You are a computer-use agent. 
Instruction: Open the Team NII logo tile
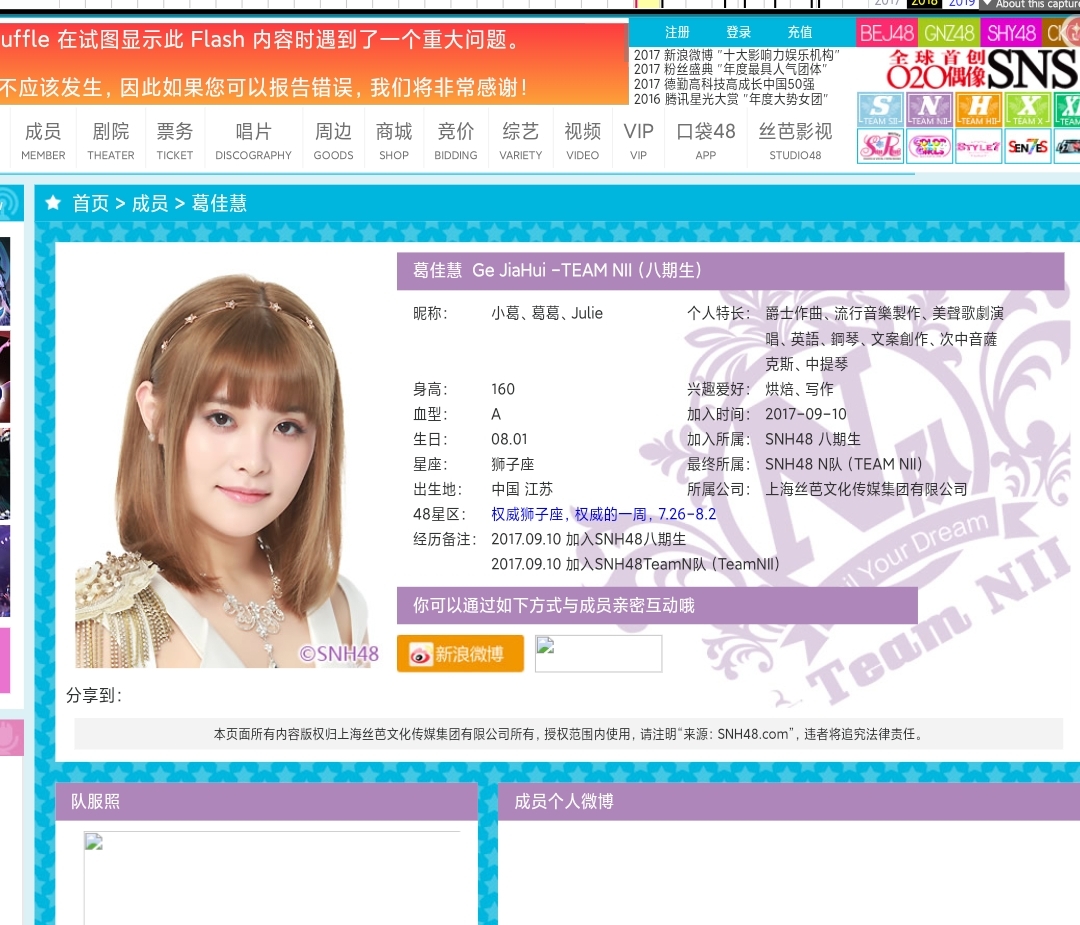(x=929, y=110)
